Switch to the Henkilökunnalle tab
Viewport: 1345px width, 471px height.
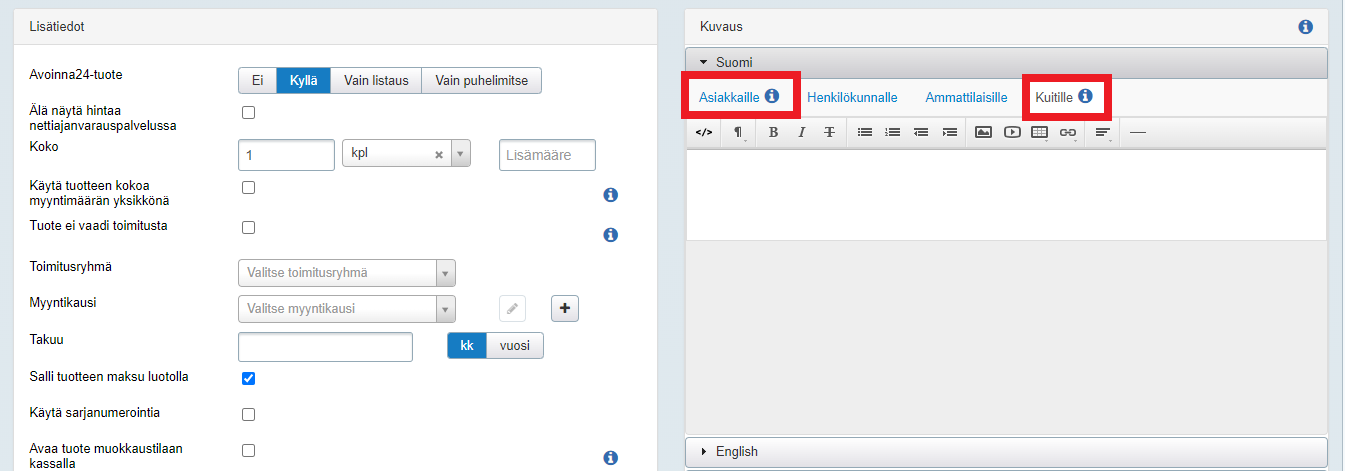click(852, 98)
